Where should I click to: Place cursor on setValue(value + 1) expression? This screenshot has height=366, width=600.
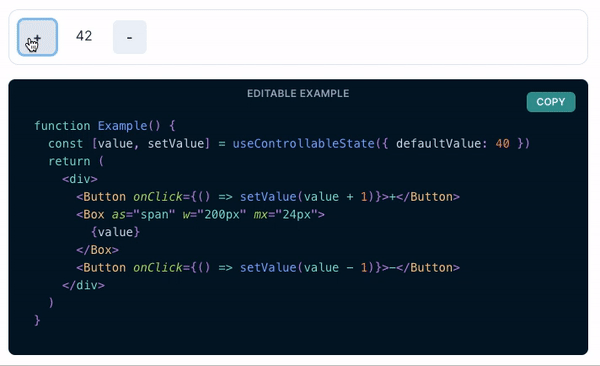click(x=304, y=197)
